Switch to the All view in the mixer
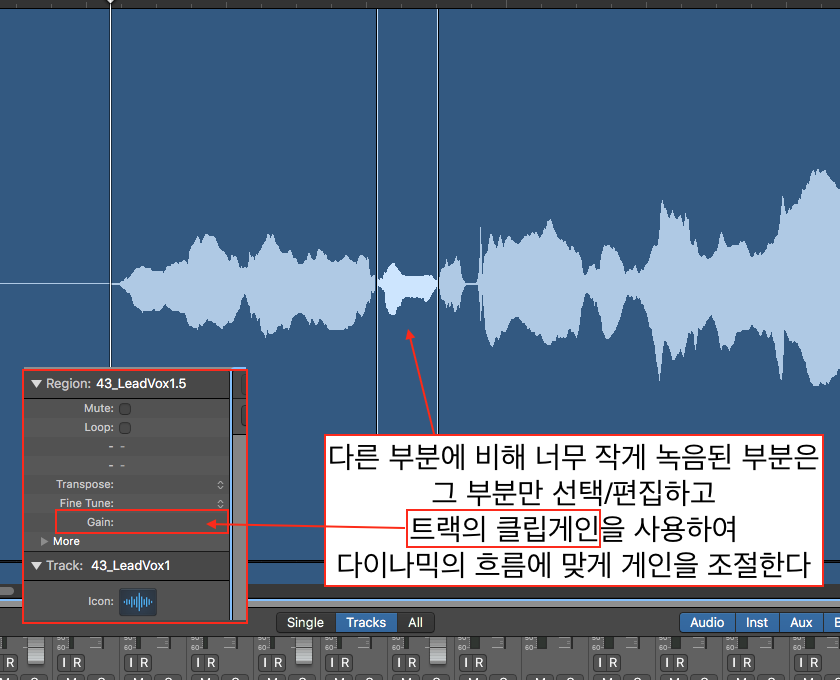Screen dimensions: 840x680 415,622
